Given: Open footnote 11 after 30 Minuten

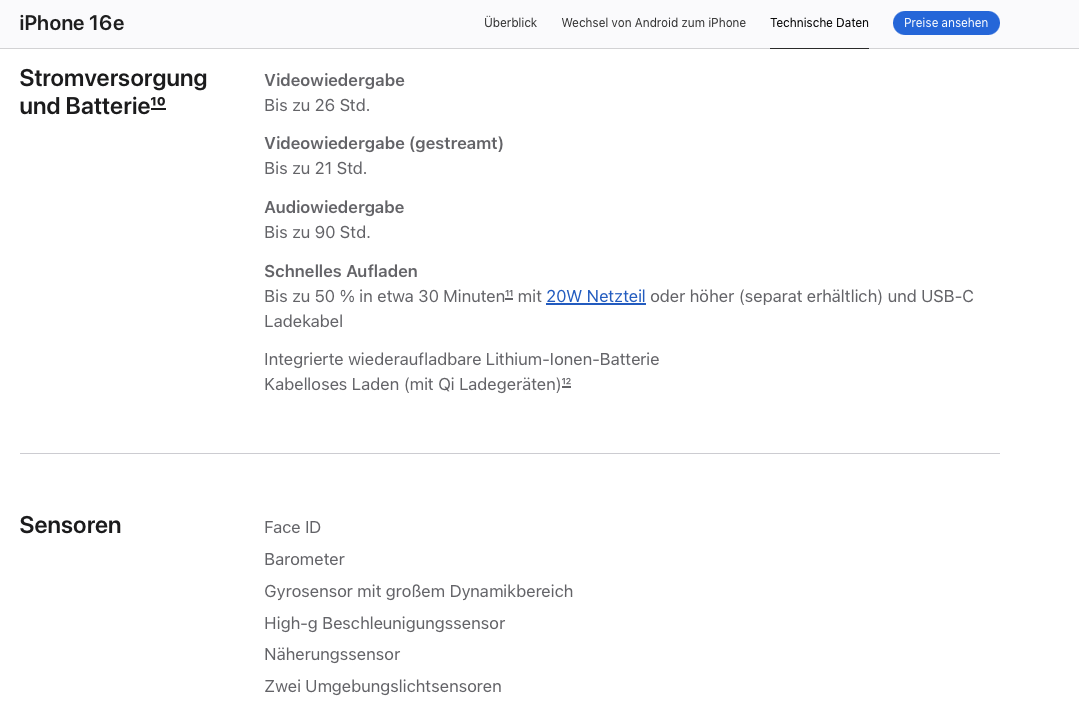Looking at the screenshot, I should (509, 293).
